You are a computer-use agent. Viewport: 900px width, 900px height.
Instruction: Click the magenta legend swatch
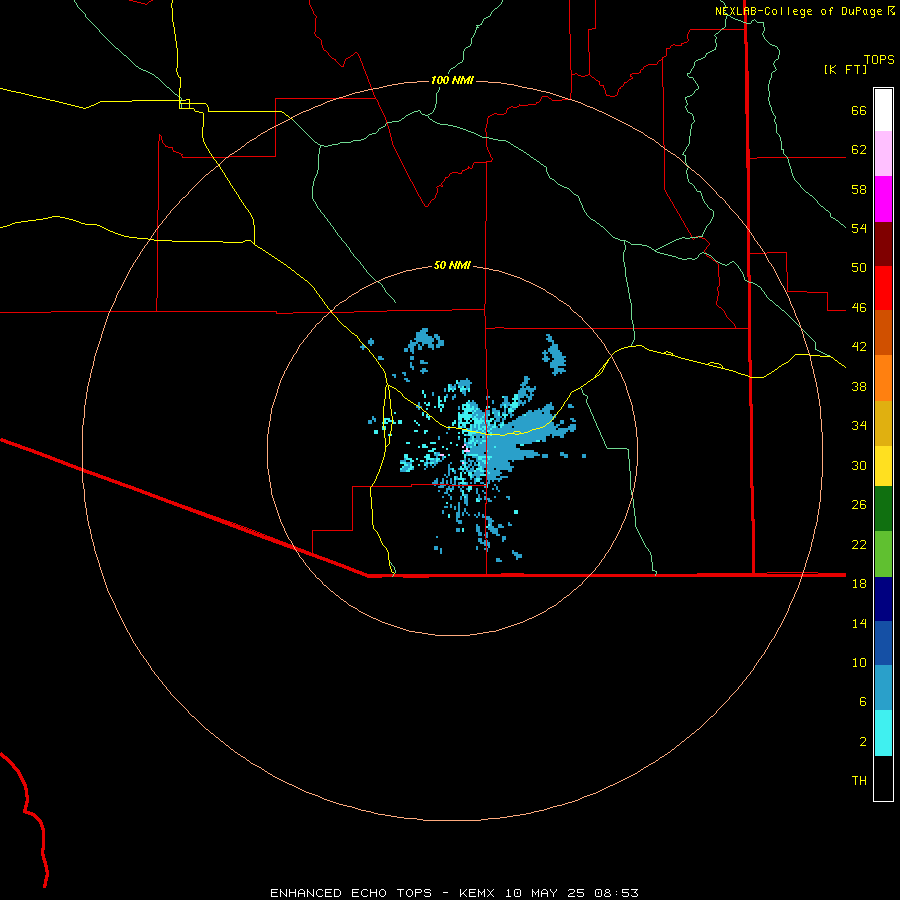pos(883,199)
